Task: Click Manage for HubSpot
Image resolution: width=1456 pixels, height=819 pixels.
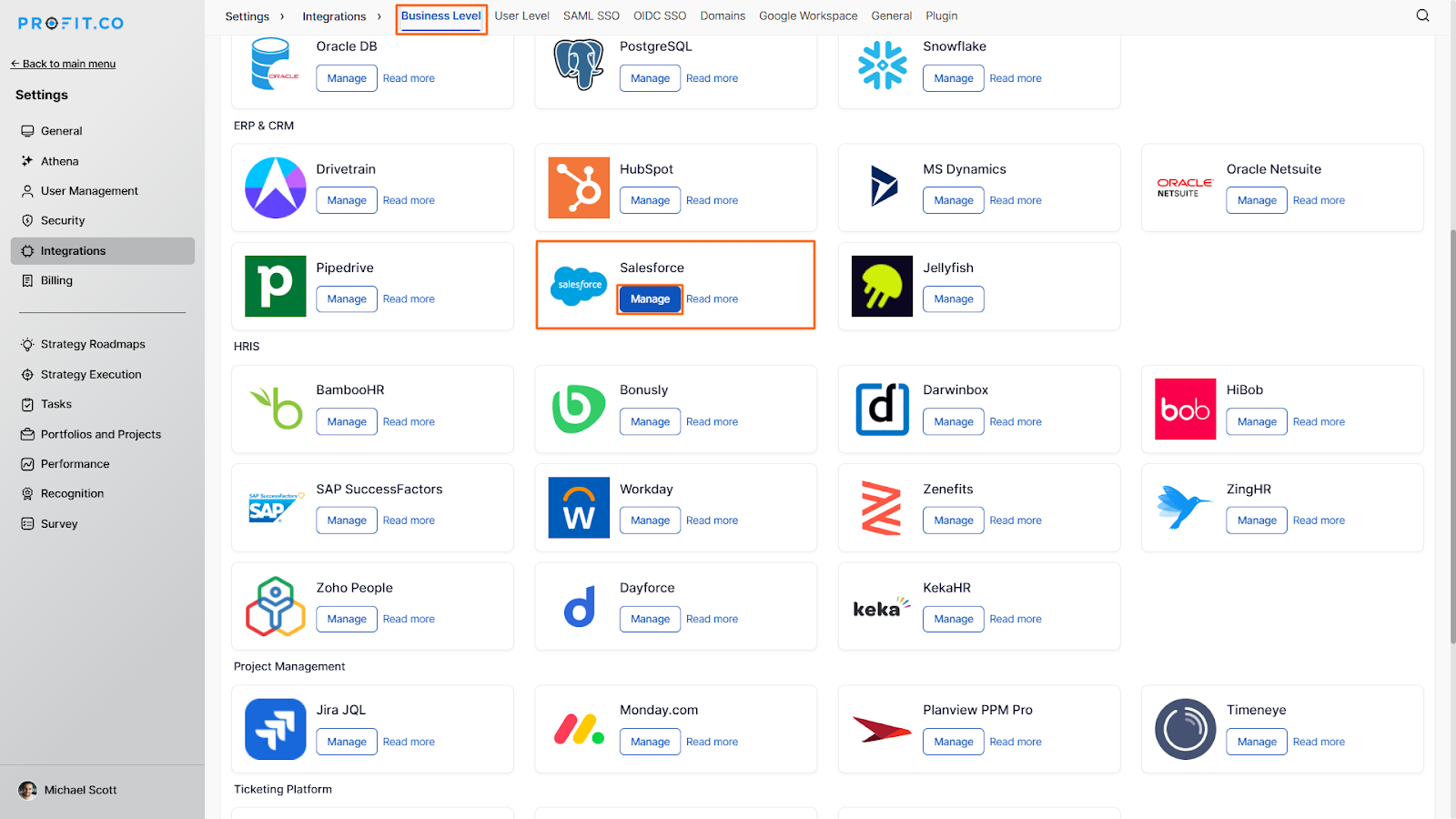Action: coord(650,200)
